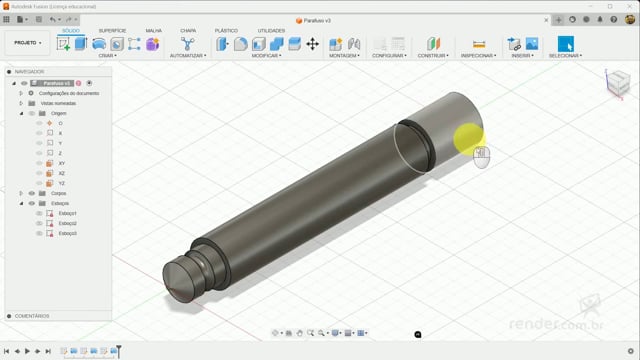
Task: Expand Configurações do documento node
Action: pyautogui.click(x=21, y=93)
